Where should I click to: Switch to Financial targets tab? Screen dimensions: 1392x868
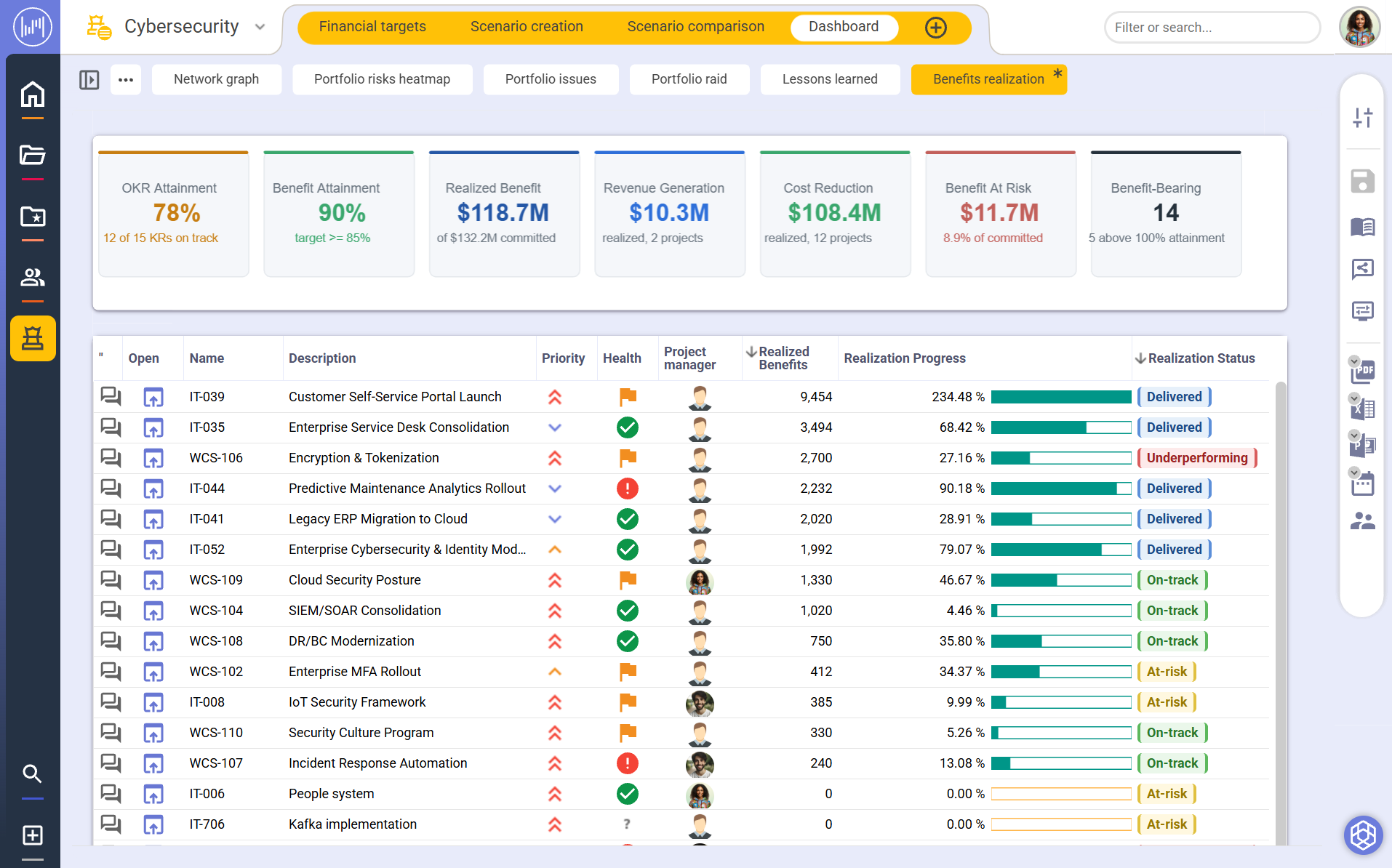pos(372,27)
